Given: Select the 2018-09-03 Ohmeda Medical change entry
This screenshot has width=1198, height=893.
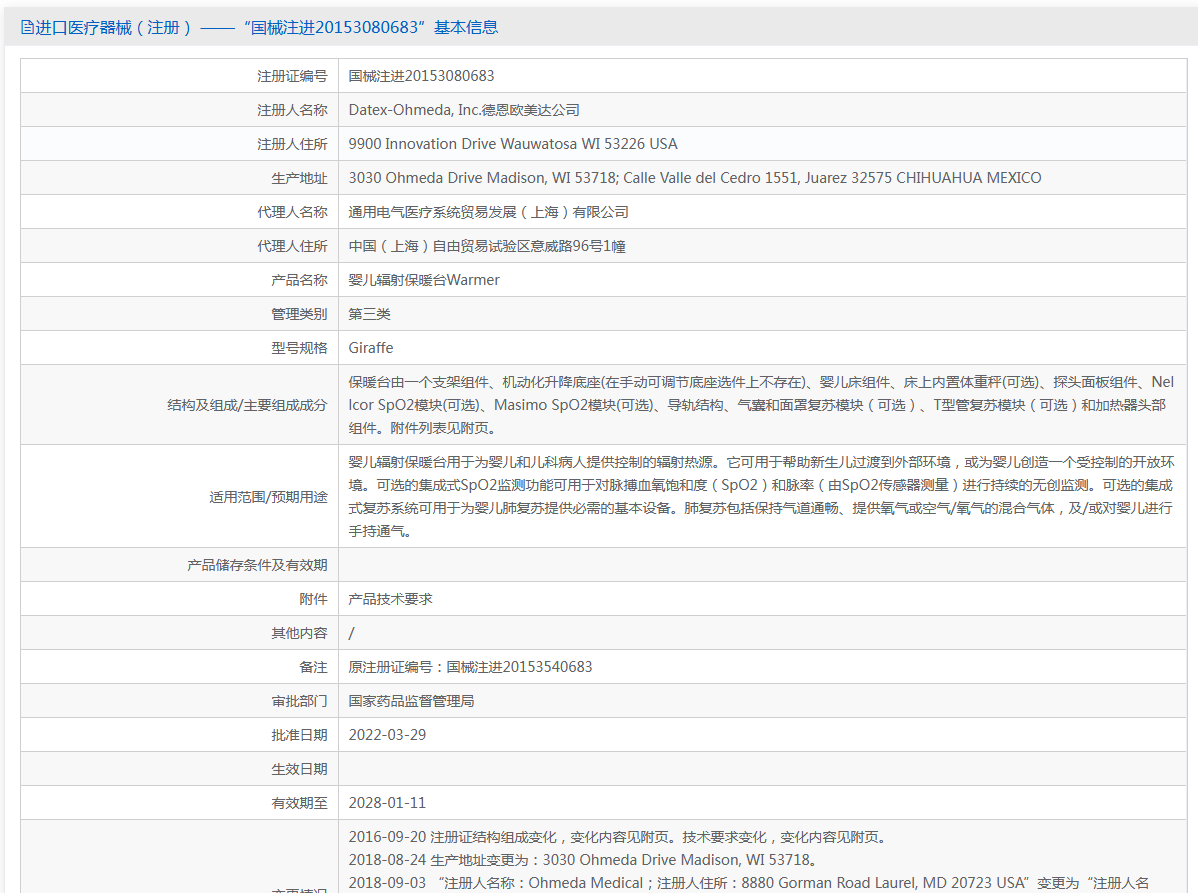Looking at the screenshot, I should tap(749, 883).
